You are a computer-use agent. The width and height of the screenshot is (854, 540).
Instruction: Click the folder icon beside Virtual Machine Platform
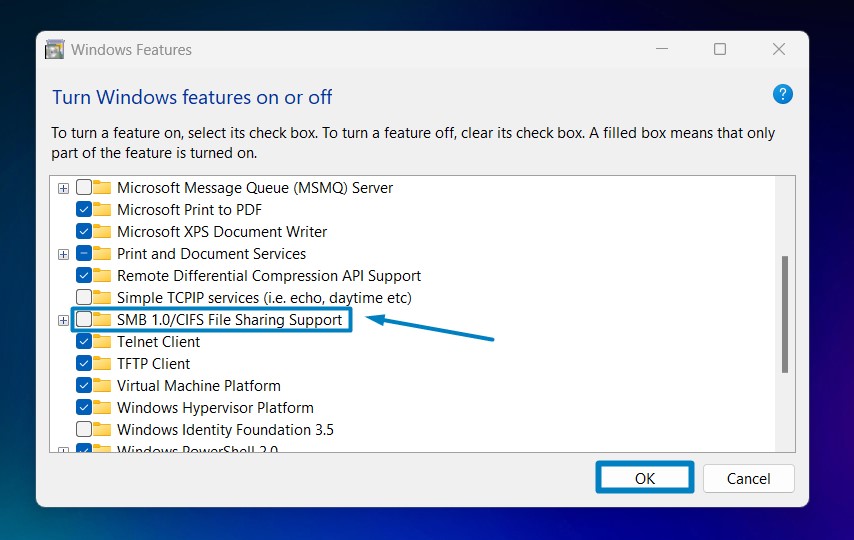click(x=102, y=385)
